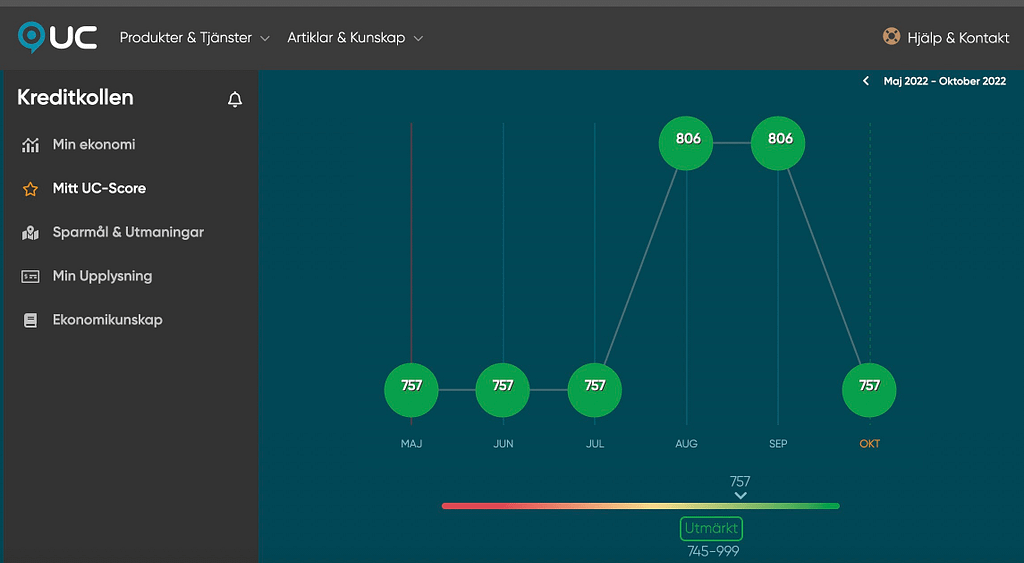Select the AUG 806 score point
This screenshot has height=563, width=1024.
click(x=687, y=142)
